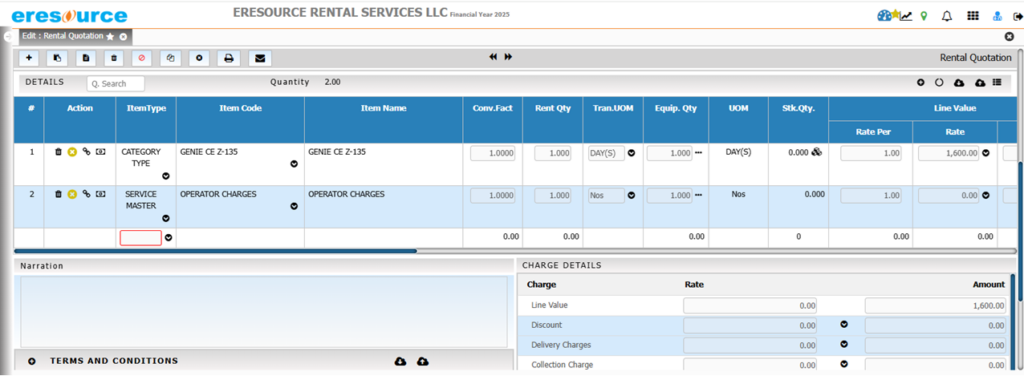
Task: Click the Line Value amount field
Action: pyautogui.click(x=935, y=305)
